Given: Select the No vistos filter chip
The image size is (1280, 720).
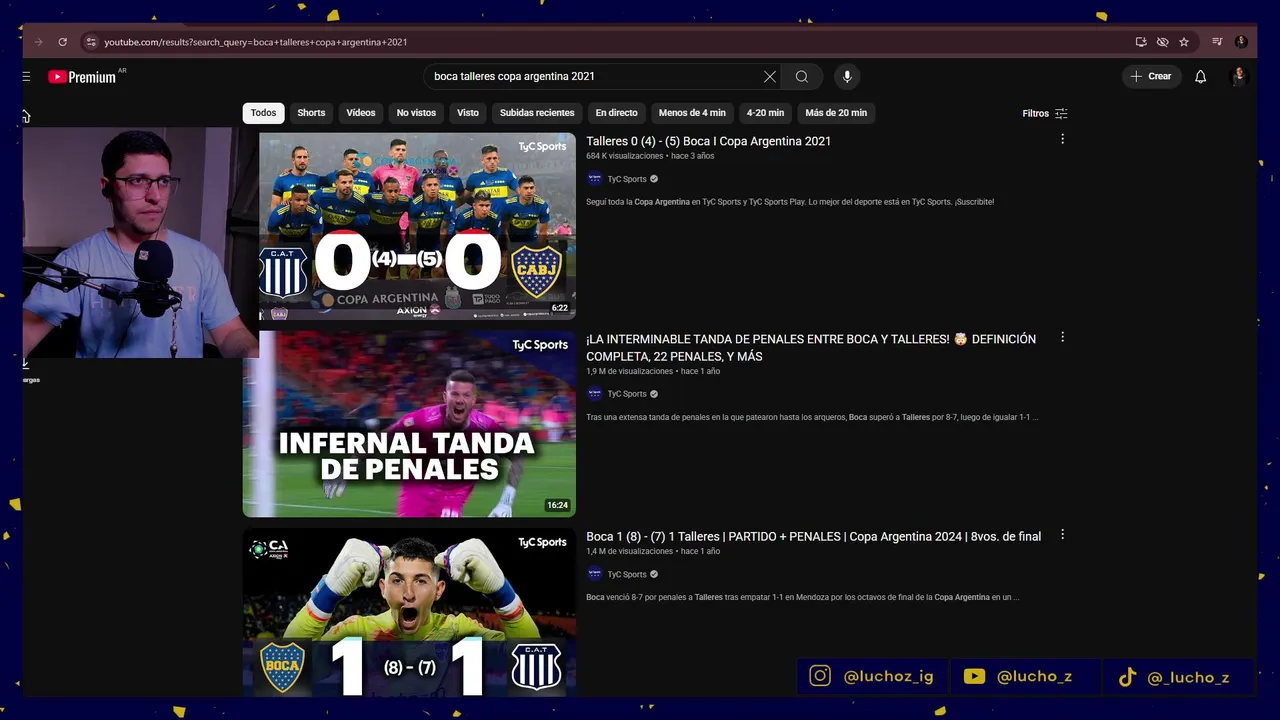Looking at the screenshot, I should [416, 113].
